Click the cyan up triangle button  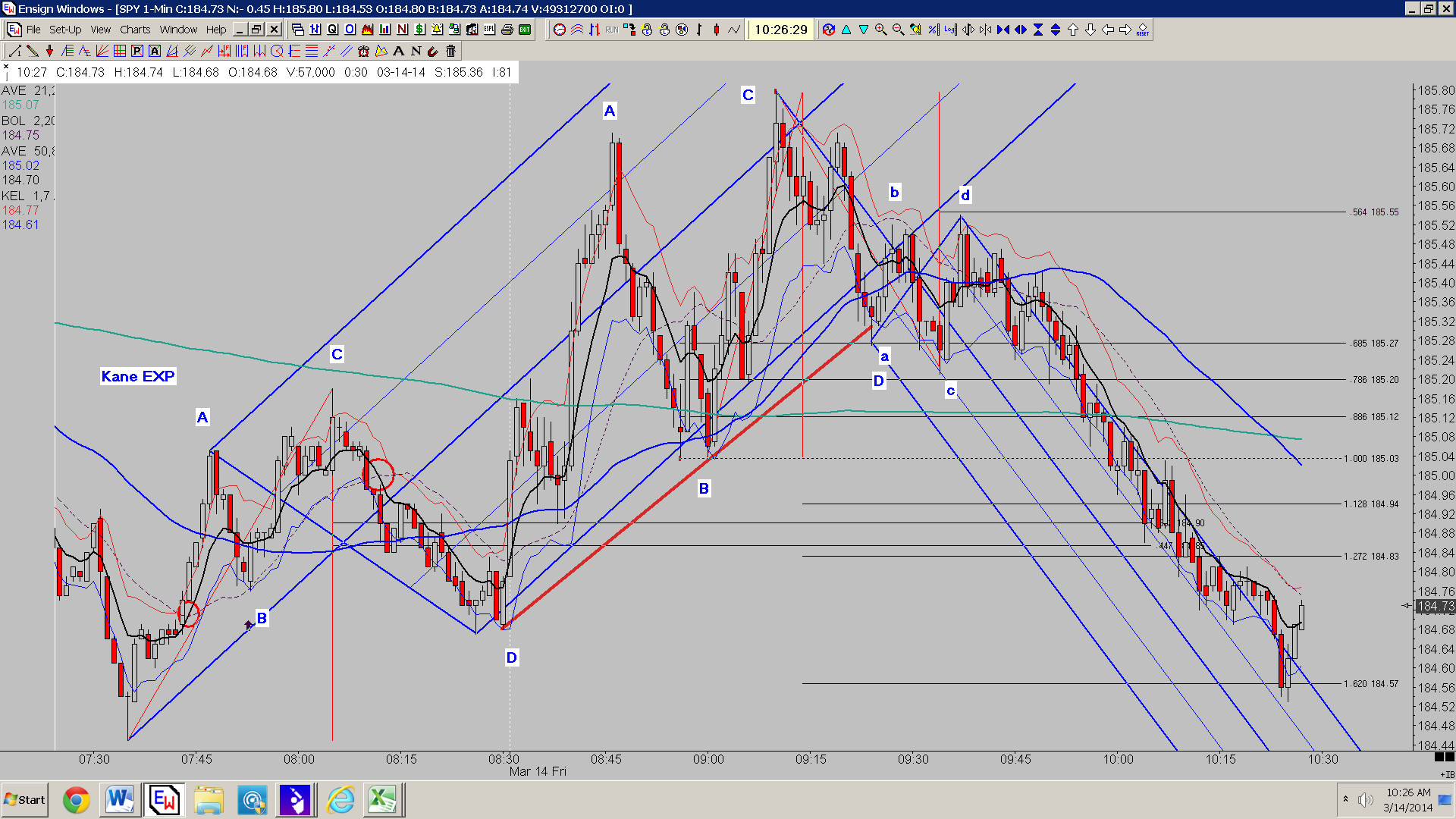tap(846, 30)
